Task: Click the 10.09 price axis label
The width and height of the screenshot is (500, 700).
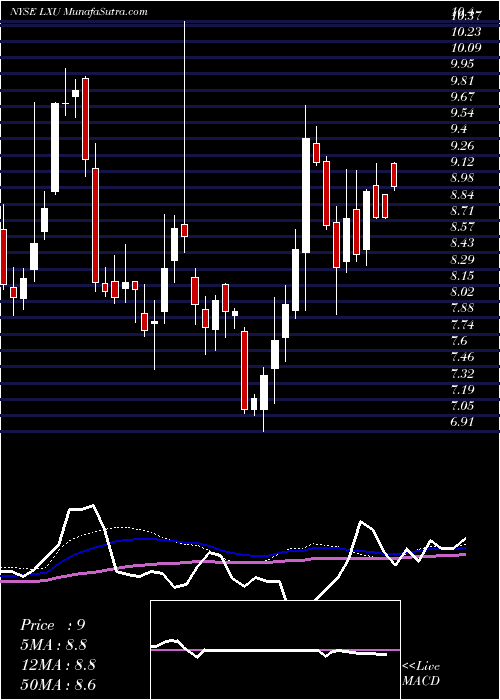Action: click(x=466, y=47)
